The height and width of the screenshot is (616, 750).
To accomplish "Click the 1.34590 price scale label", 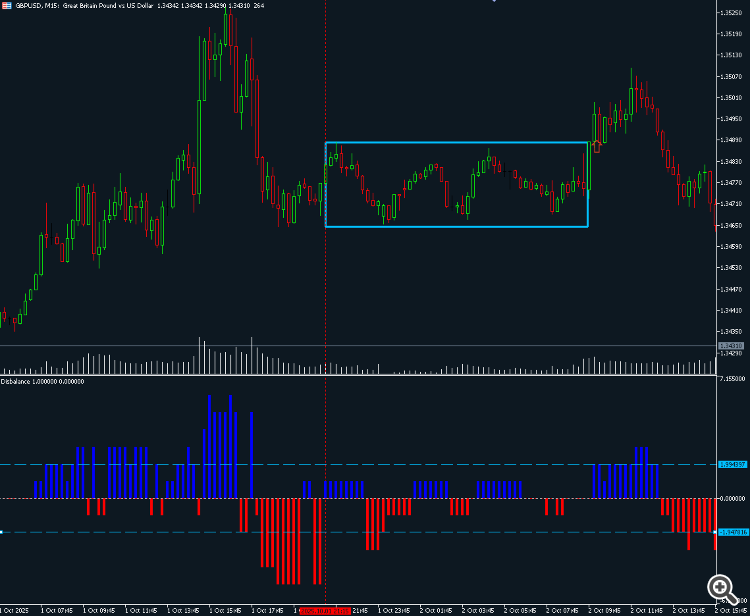I will coord(731,247).
